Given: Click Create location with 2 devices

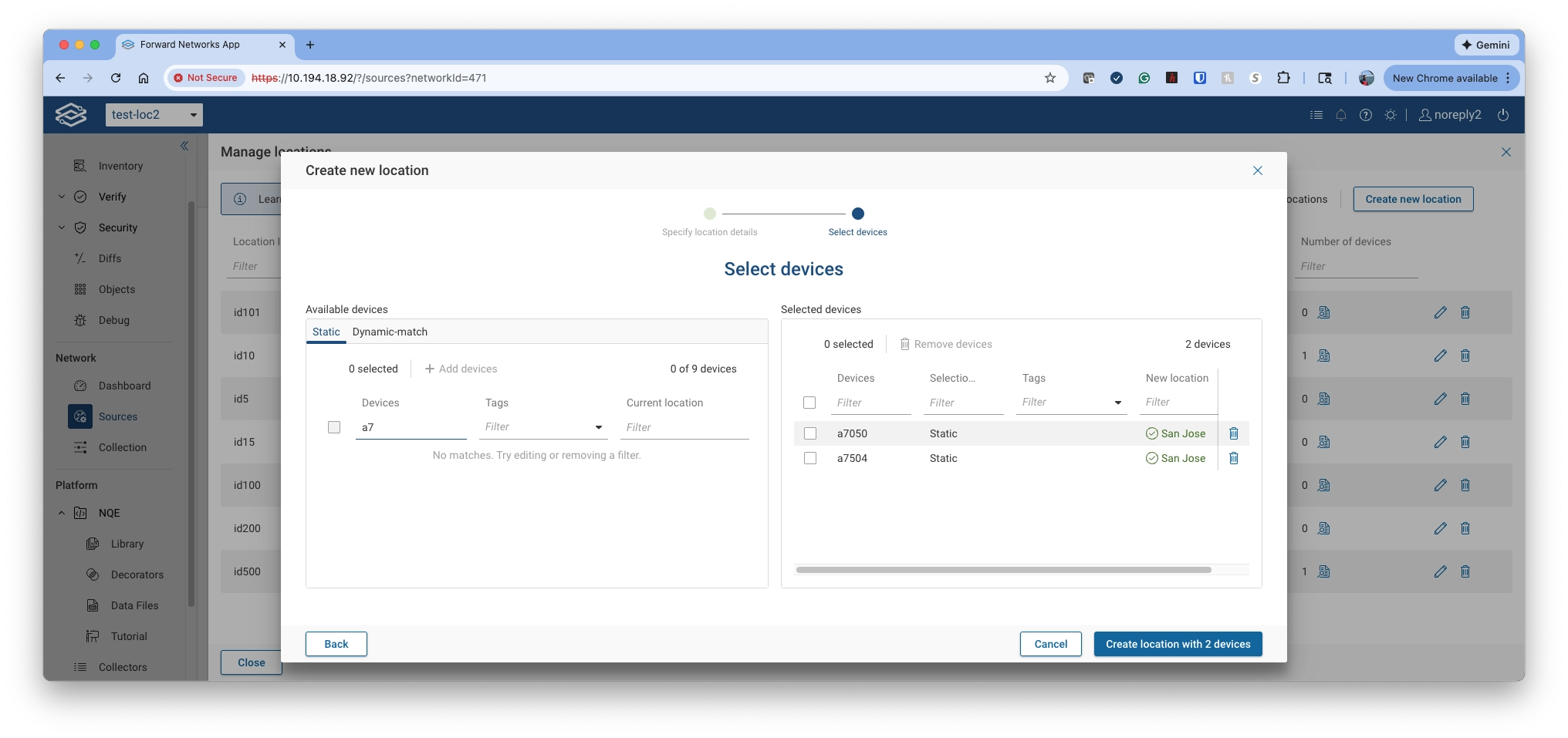Looking at the screenshot, I should pos(1178,644).
